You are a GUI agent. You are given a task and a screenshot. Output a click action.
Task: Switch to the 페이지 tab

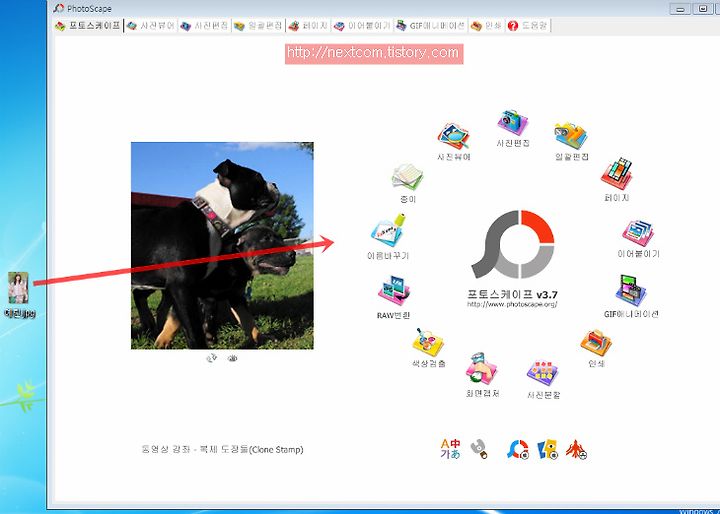[308, 26]
